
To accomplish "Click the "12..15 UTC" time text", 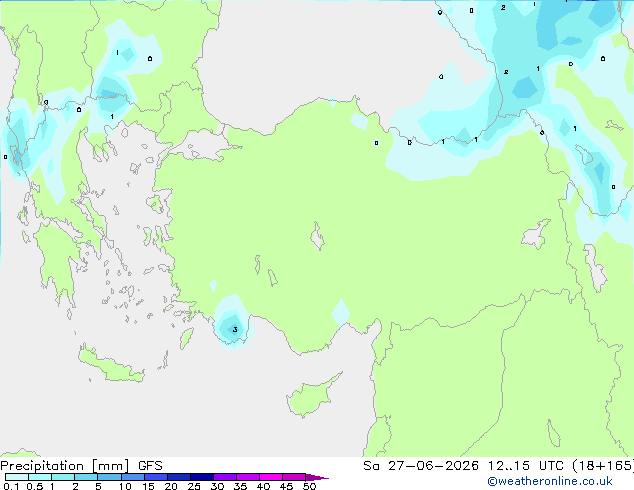I will pyautogui.click(x=526, y=466).
